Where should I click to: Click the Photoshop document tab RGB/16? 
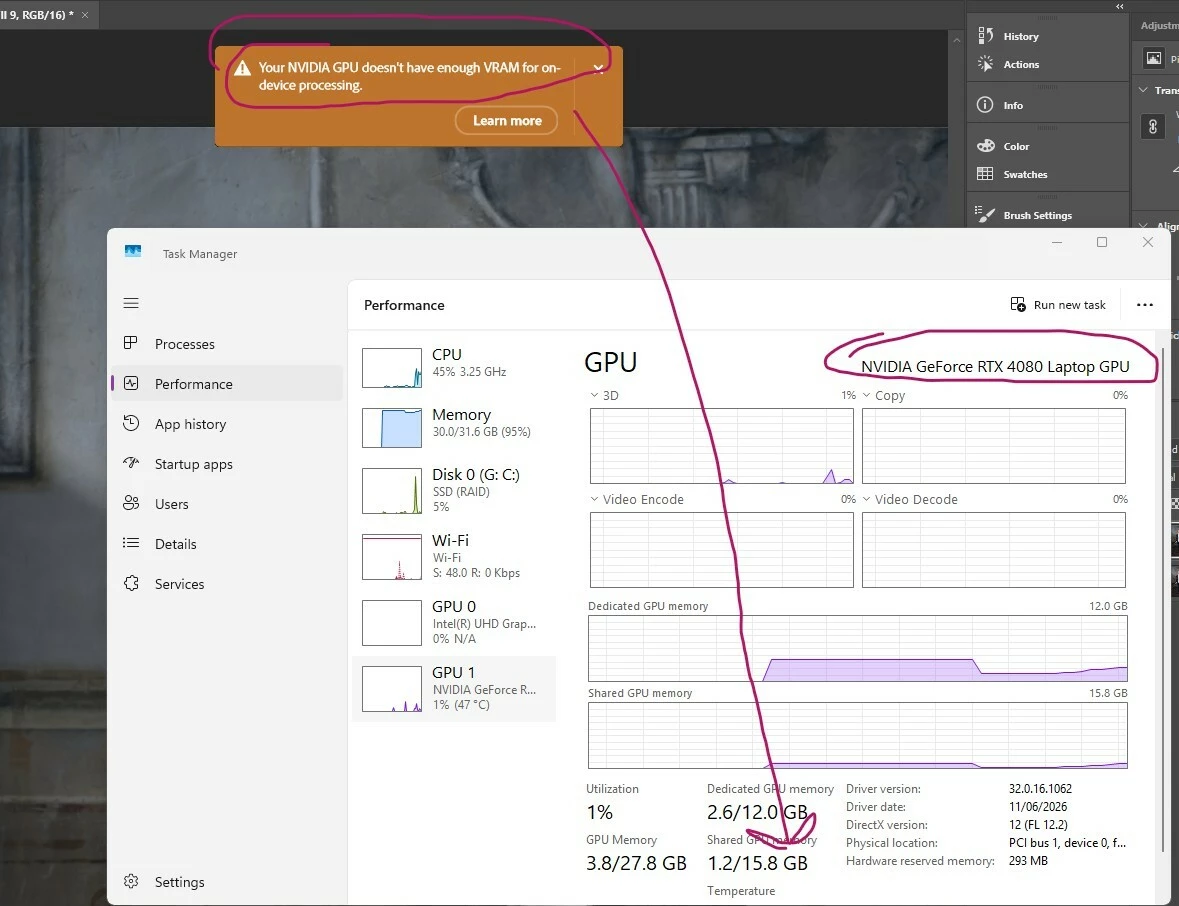[36, 15]
